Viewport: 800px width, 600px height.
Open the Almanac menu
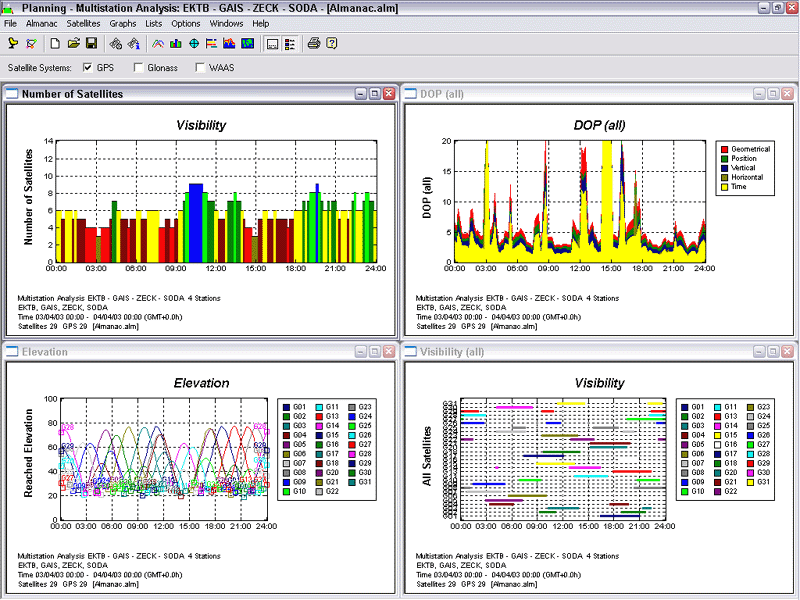[x=39, y=22]
